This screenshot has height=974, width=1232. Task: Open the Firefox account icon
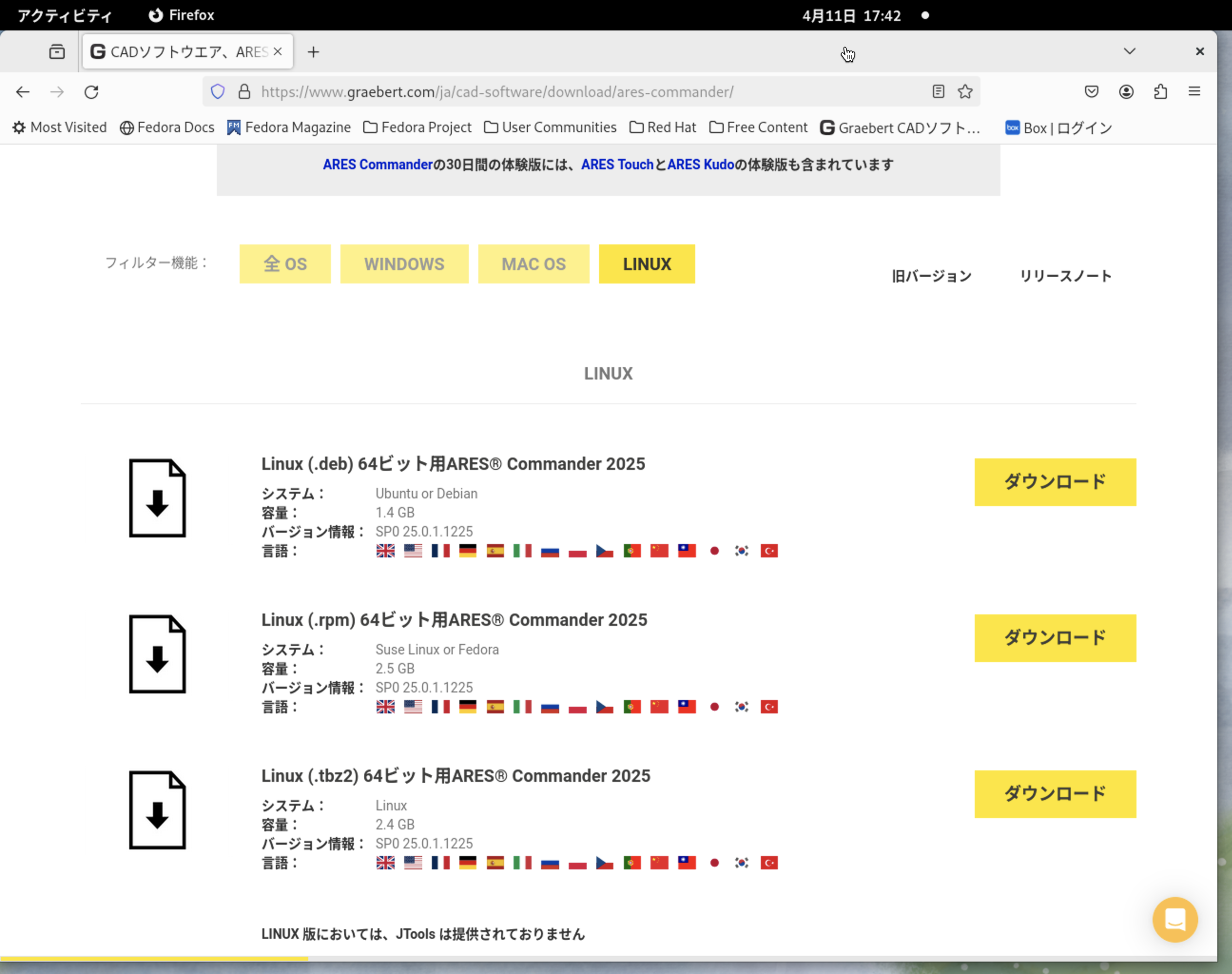point(1126,92)
